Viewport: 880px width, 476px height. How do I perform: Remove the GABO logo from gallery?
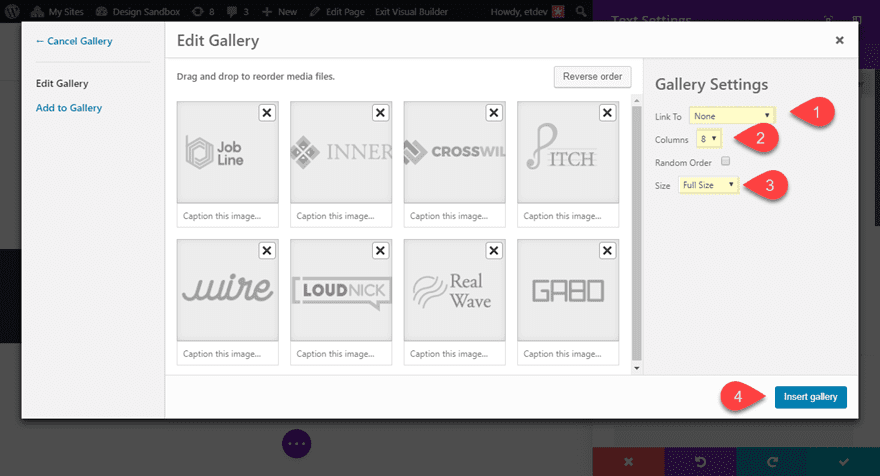click(606, 251)
